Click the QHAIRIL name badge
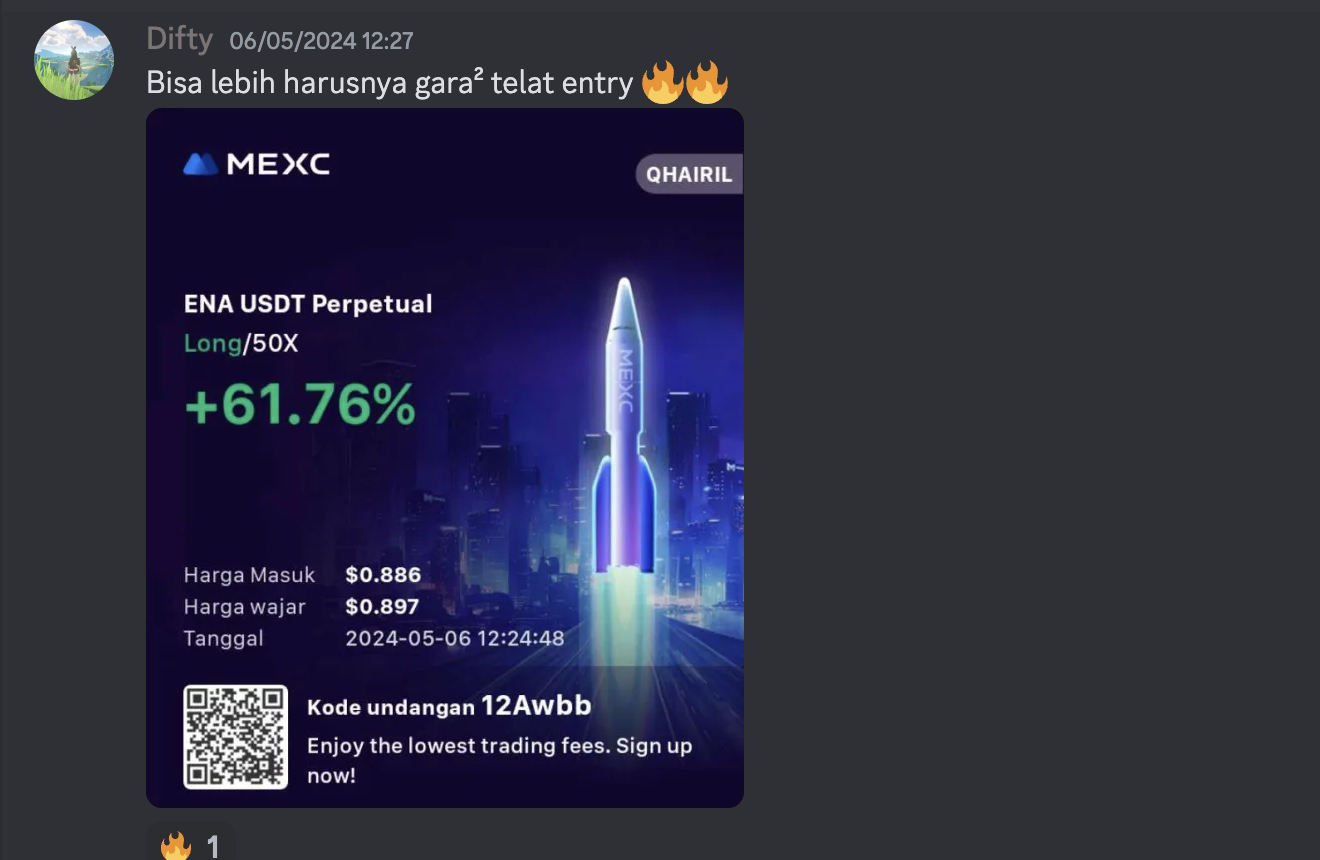 [689, 174]
